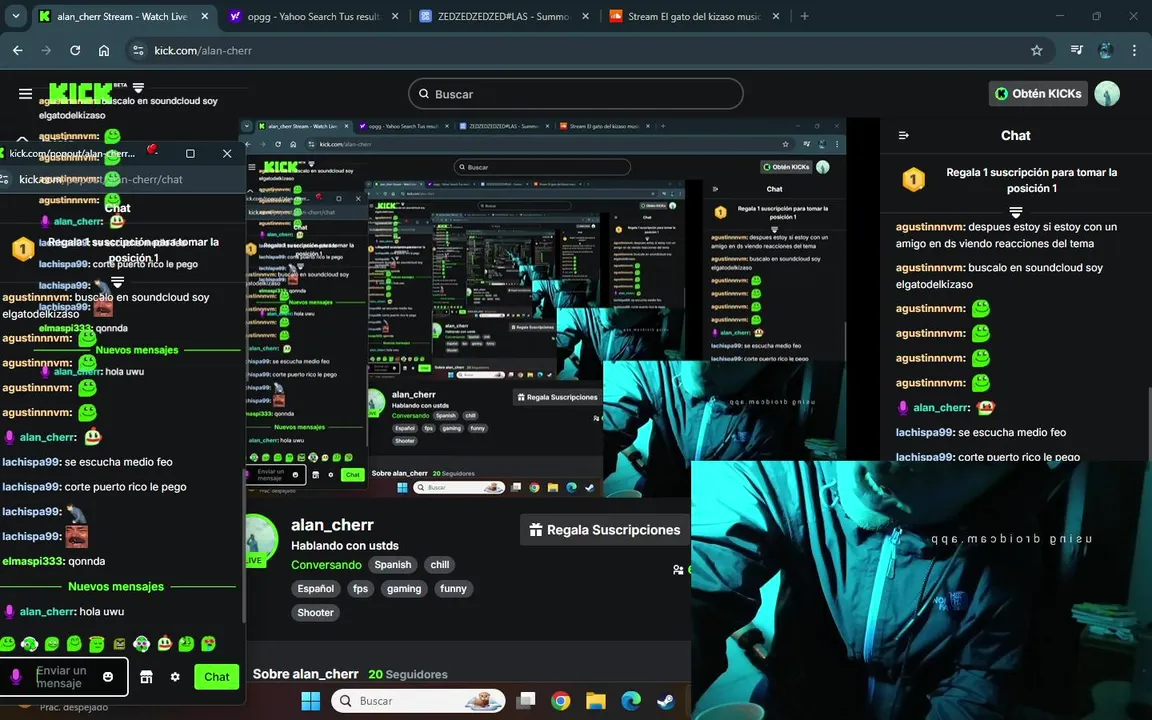The height and width of the screenshot is (720, 1152).
Task: Click the green KICK logo
Action: coord(81,93)
